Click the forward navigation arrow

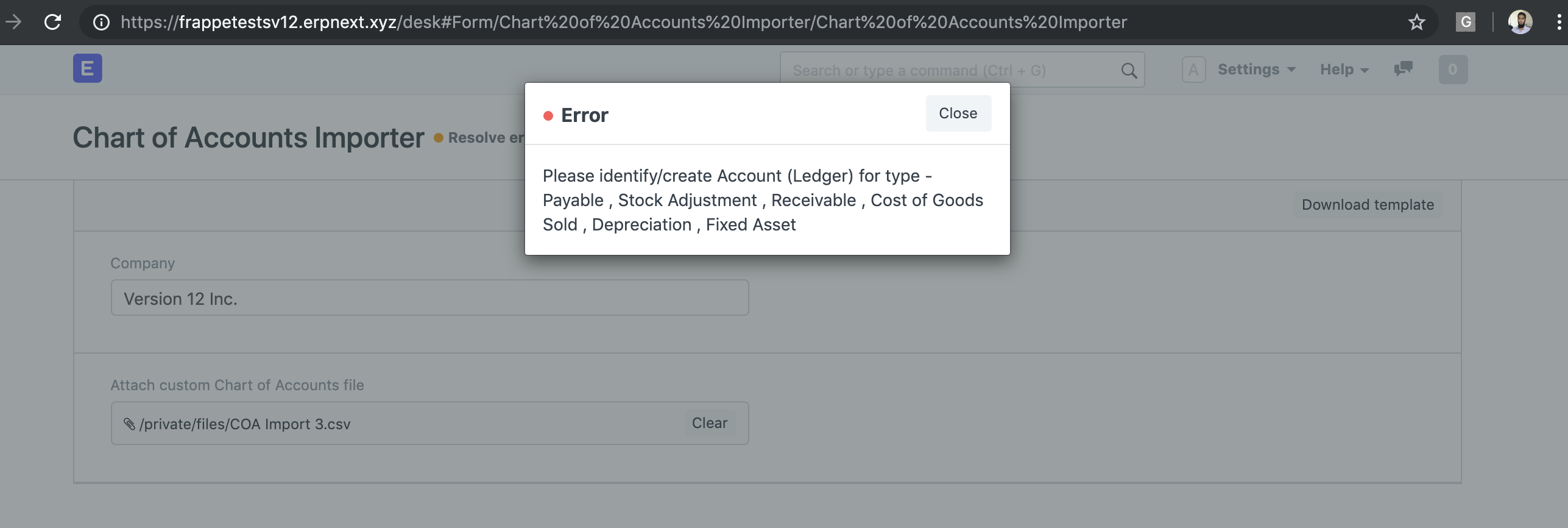tap(14, 21)
